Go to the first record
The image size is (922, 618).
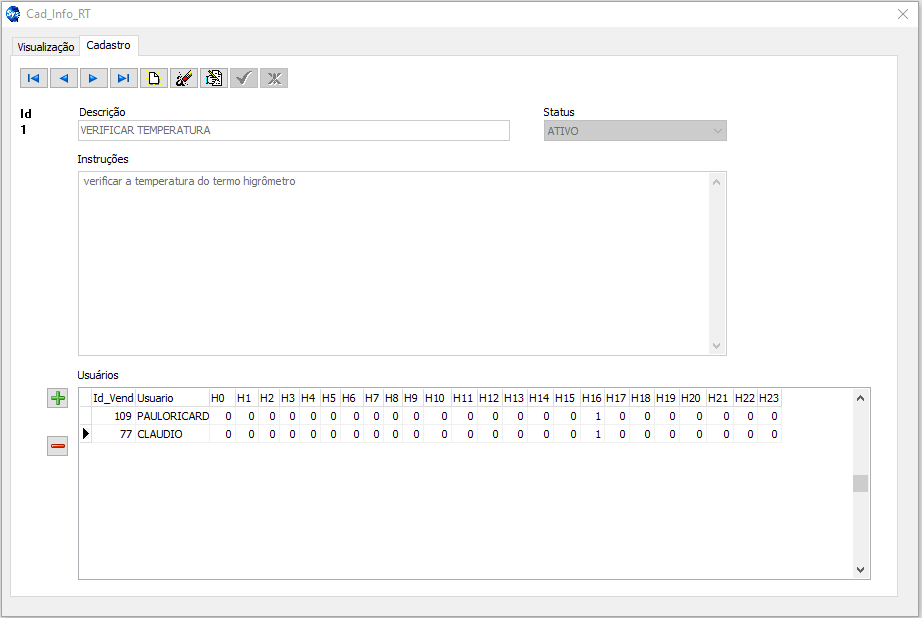33,78
